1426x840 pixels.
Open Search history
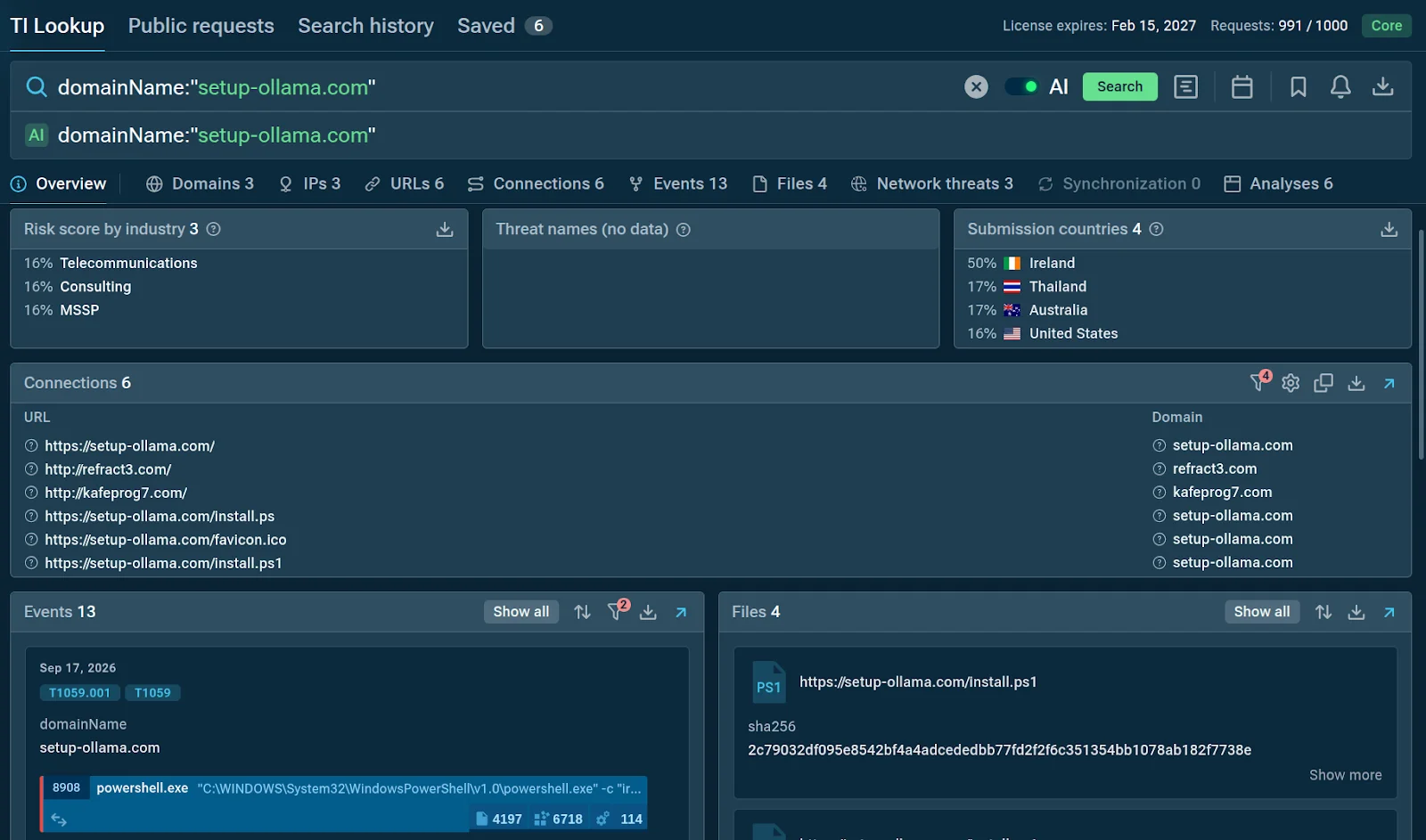[x=365, y=26]
